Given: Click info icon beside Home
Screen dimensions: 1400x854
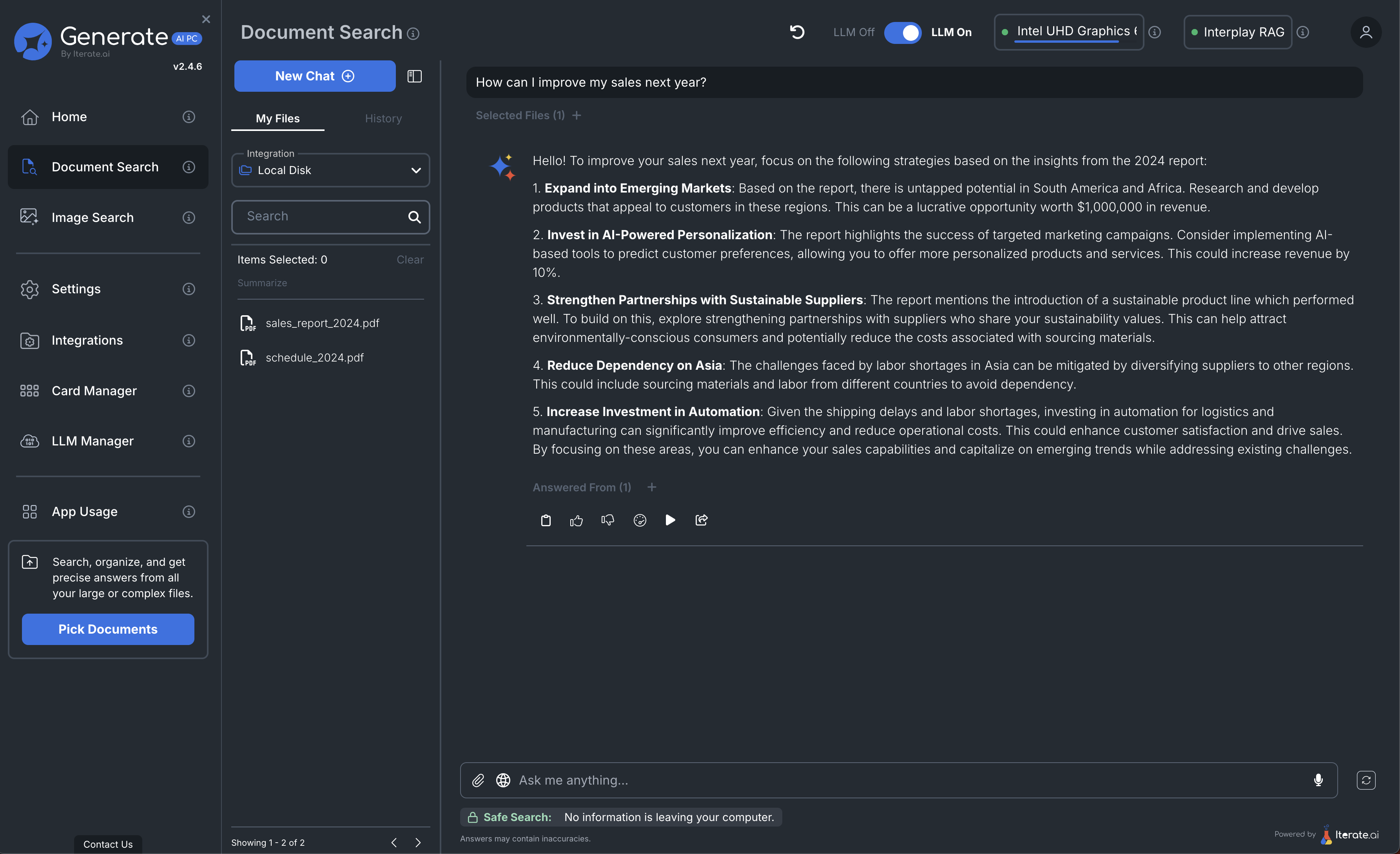Looking at the screenshot, I should (189, 116).
